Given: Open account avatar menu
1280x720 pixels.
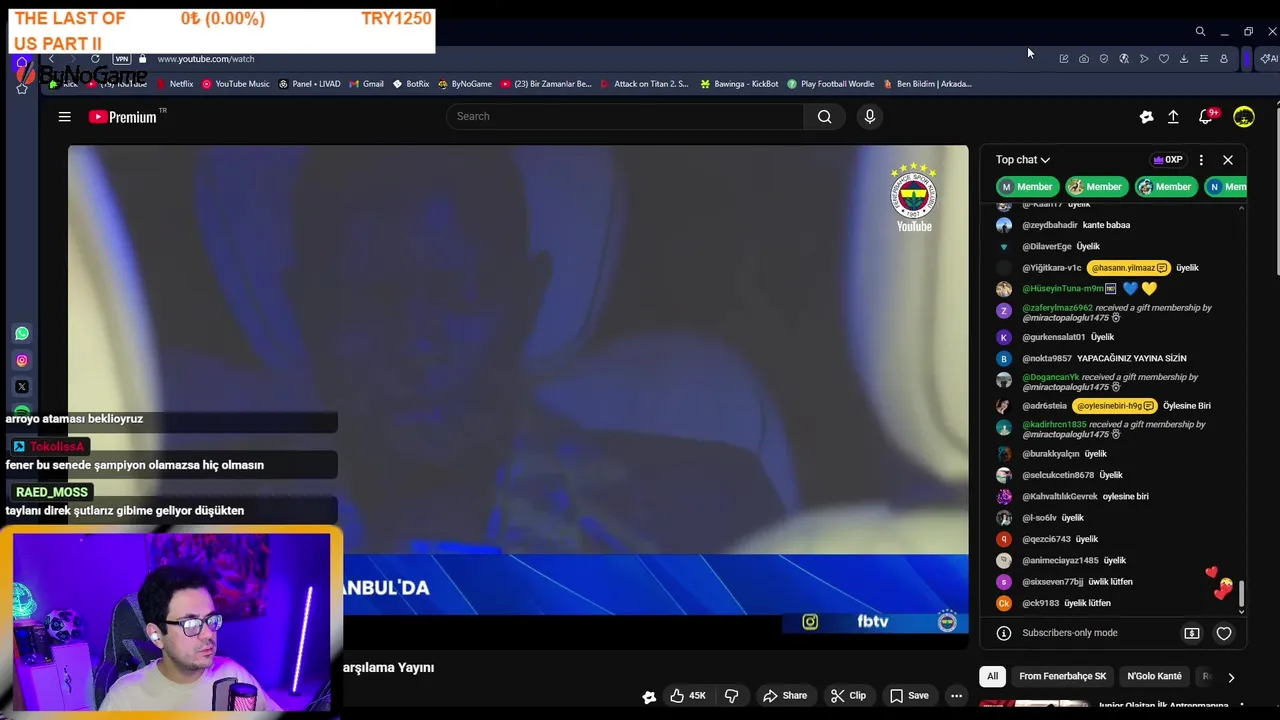Looking at the screenshot, I should tap(1243, 117).
